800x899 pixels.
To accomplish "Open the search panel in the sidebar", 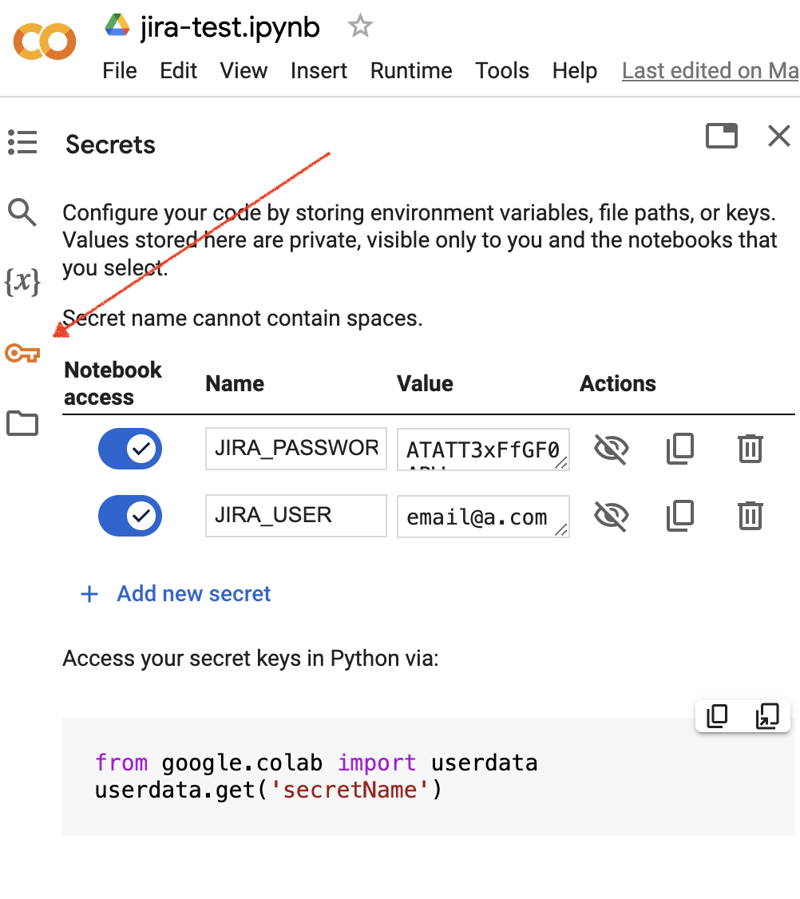I will 22,212.
